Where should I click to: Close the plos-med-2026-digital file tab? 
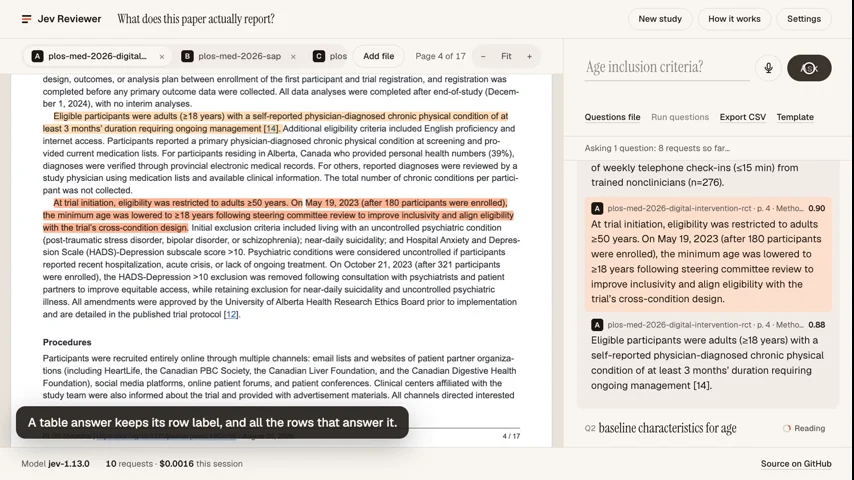point(162,57)
